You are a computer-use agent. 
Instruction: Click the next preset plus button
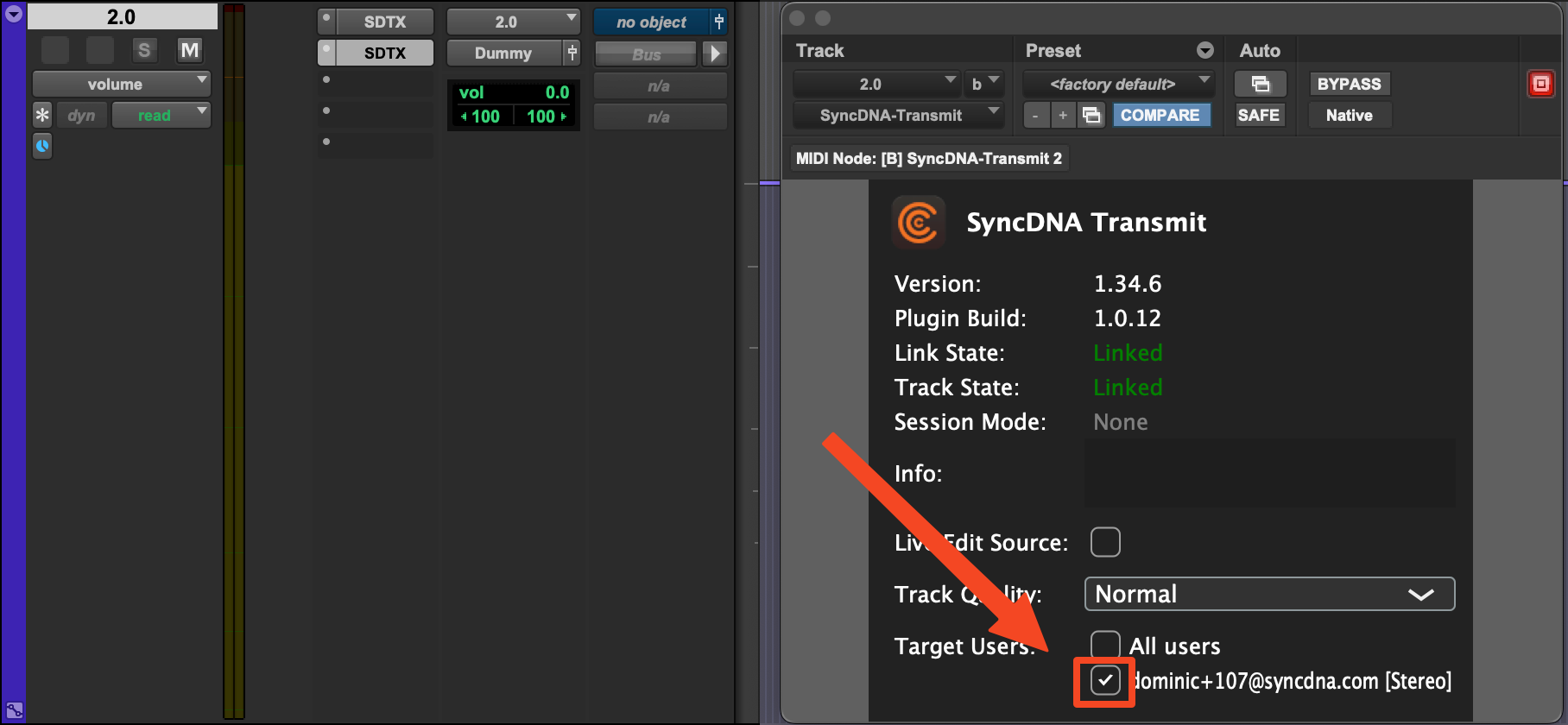tap(1063, 115)
